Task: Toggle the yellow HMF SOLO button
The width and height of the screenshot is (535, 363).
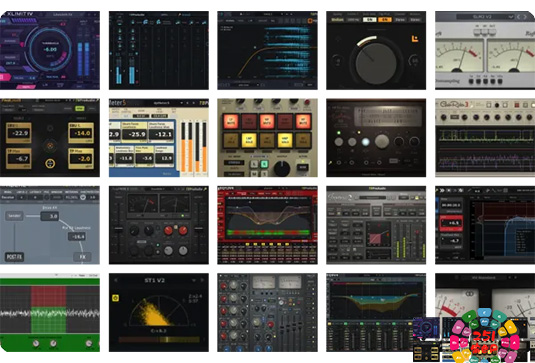Action: coord(285,140)
